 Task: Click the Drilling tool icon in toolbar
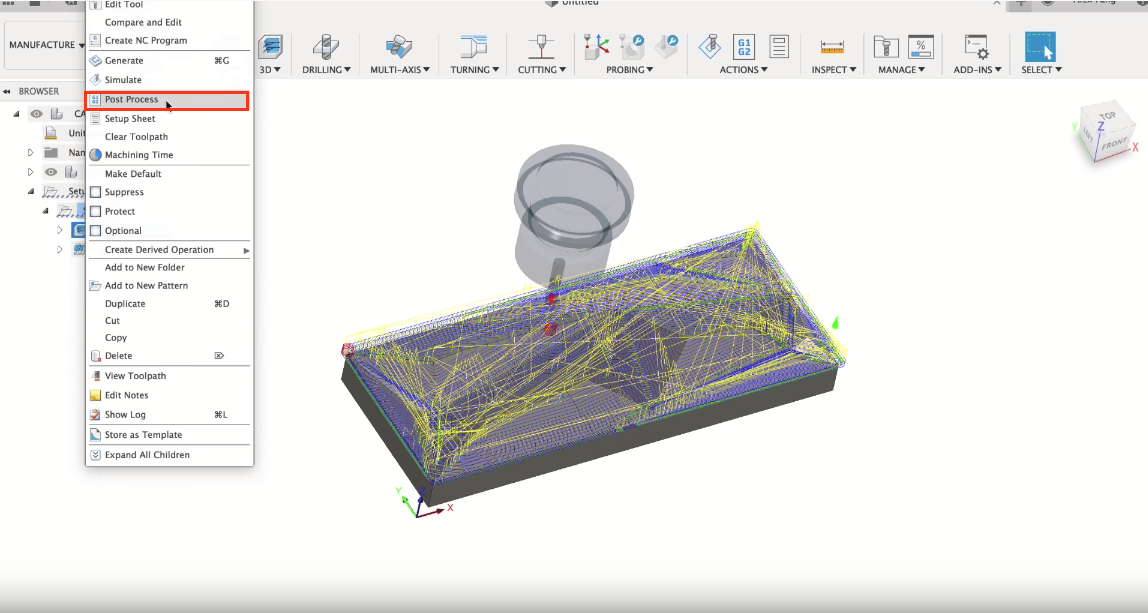[326, 47]
